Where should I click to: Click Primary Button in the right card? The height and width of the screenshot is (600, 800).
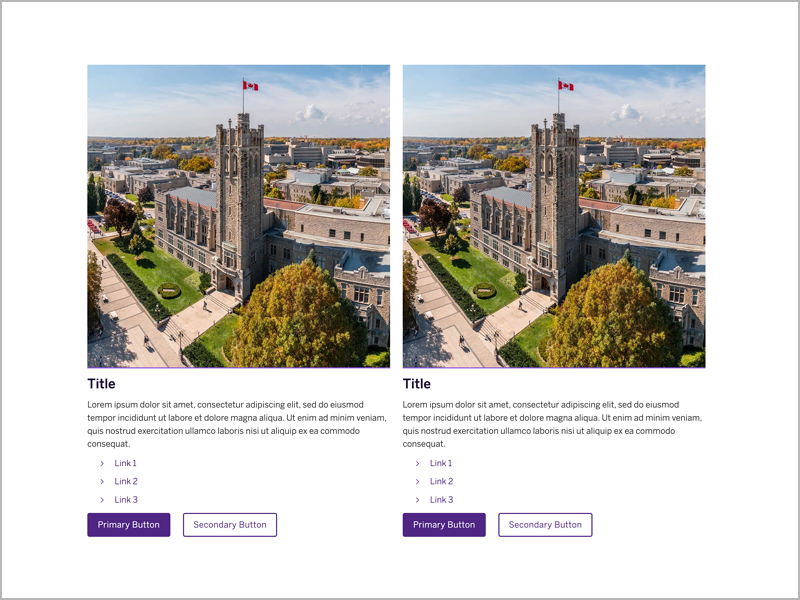click(x=444, y=525)
